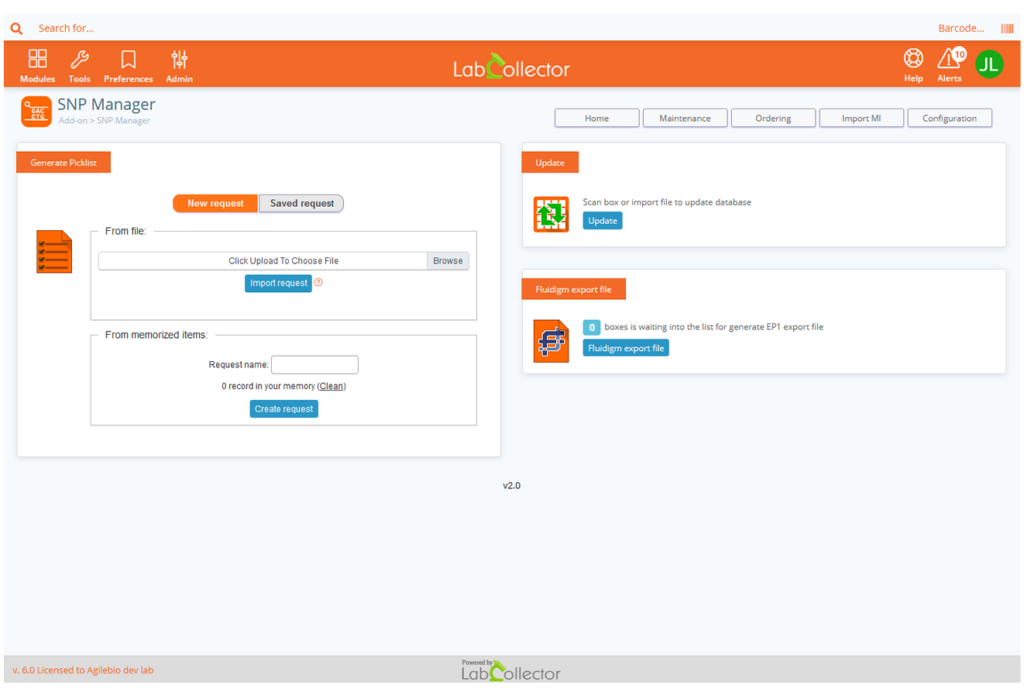Click the import request help icon

click(x=318, y=282)
